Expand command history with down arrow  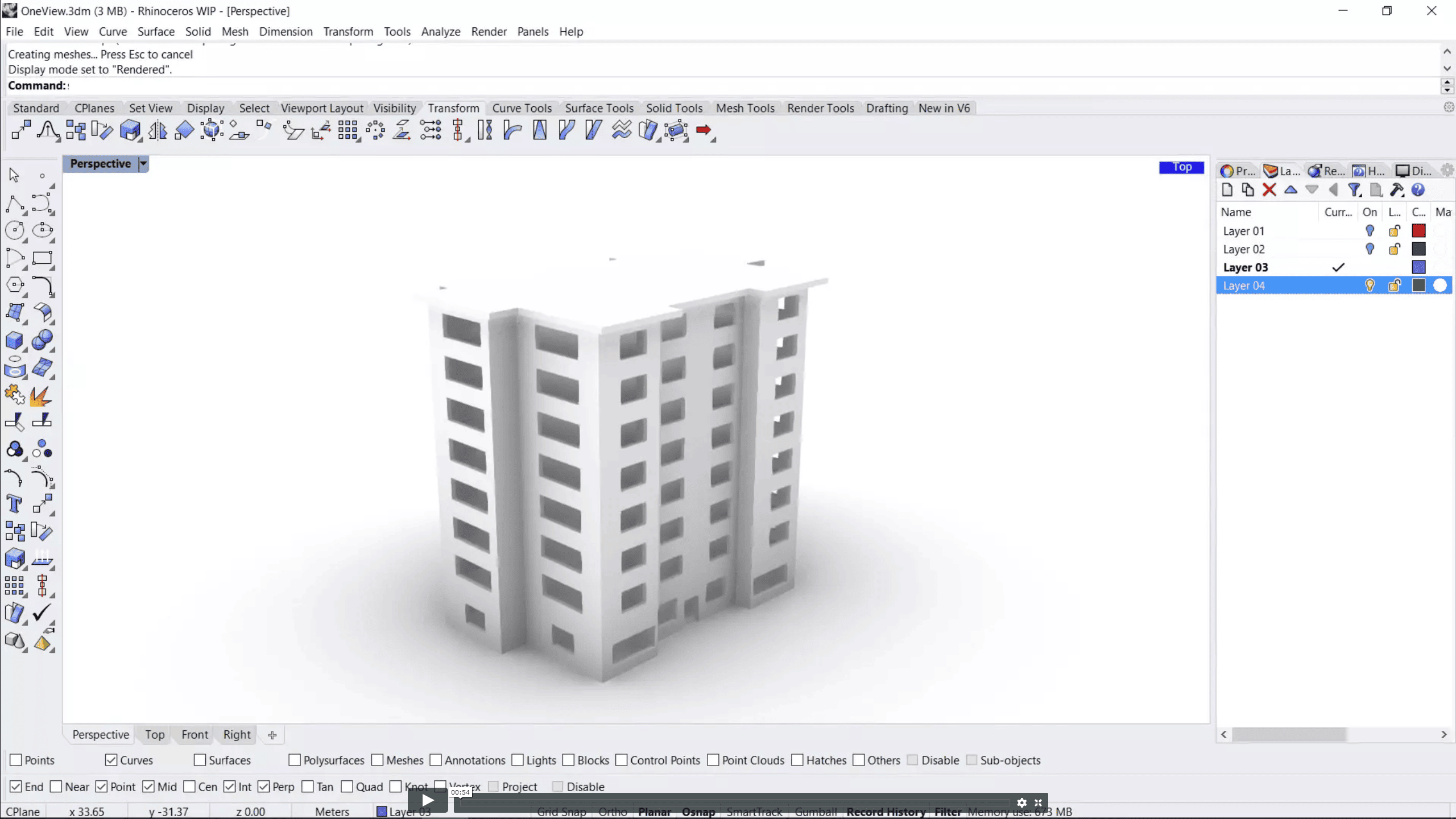1447,68
